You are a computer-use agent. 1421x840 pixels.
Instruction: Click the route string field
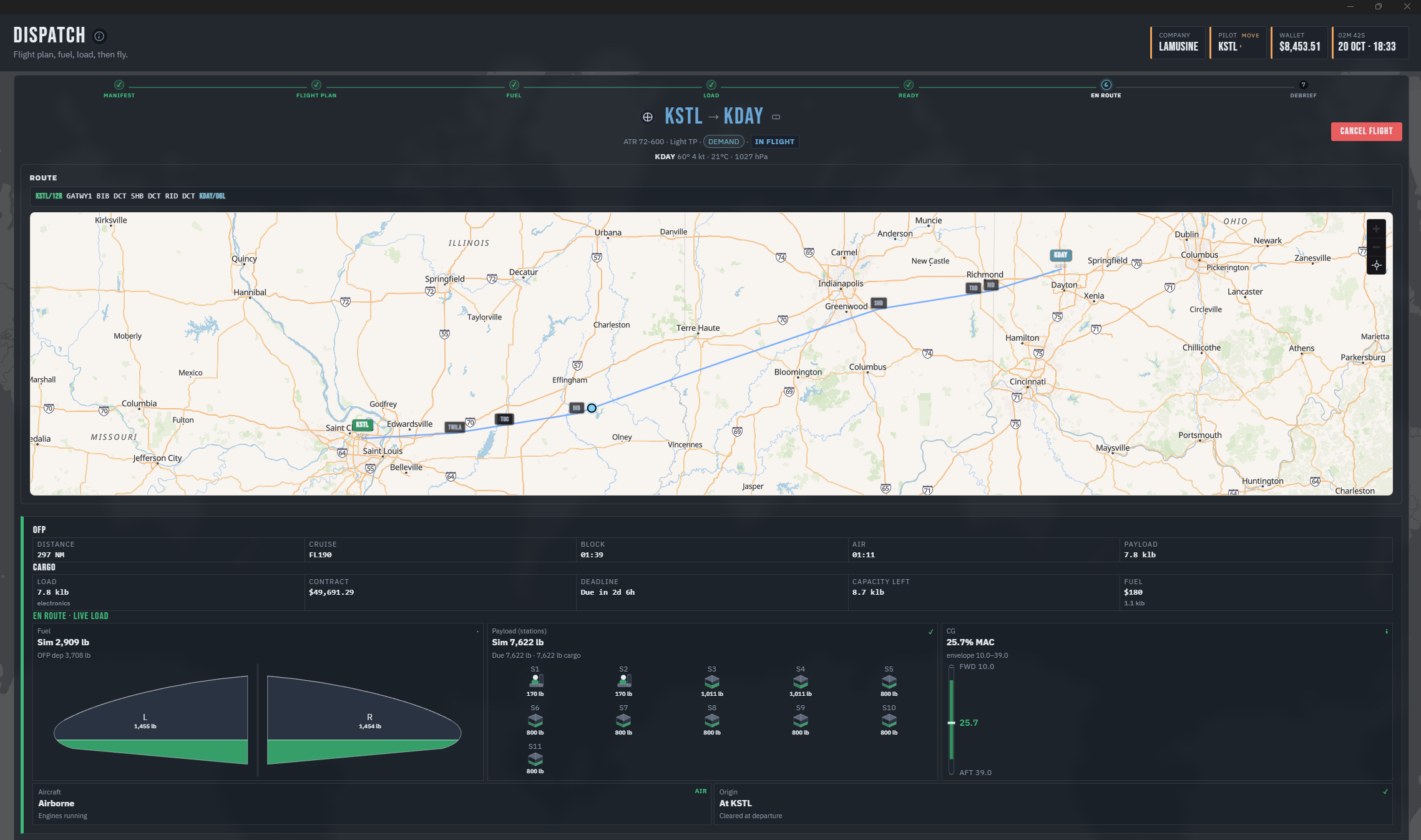point(711,196)
